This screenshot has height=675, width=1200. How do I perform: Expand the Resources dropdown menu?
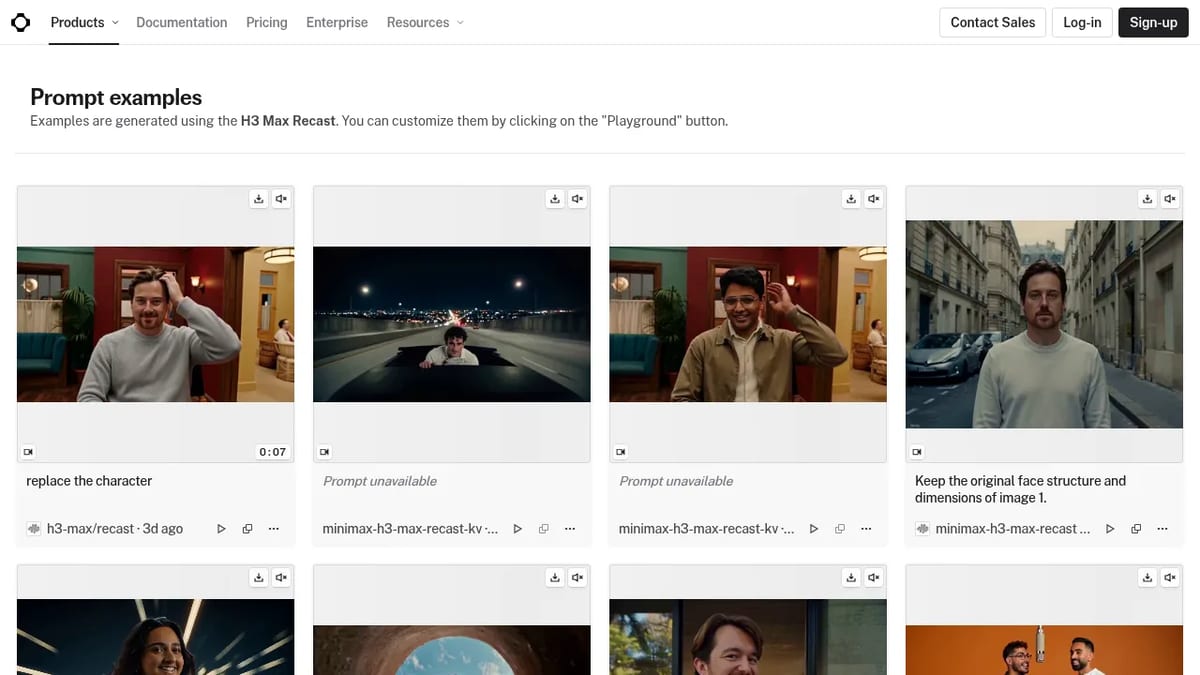[x=425, y=22]
